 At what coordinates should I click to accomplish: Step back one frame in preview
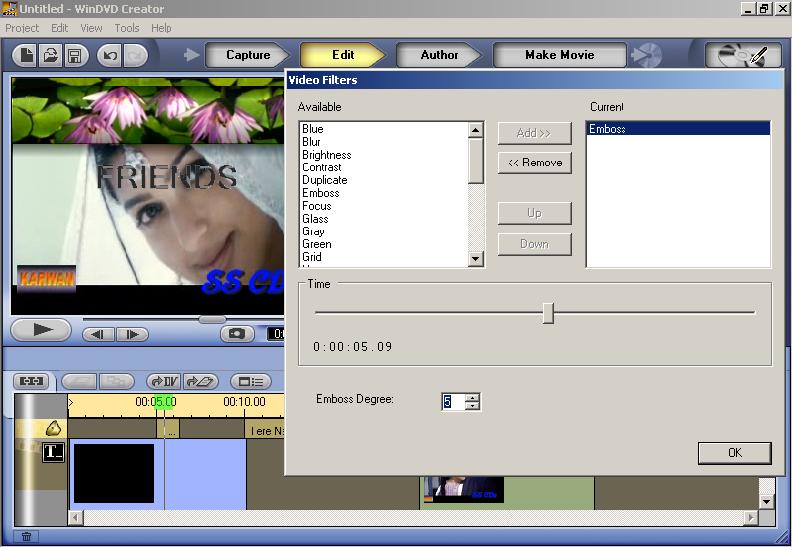99,334
